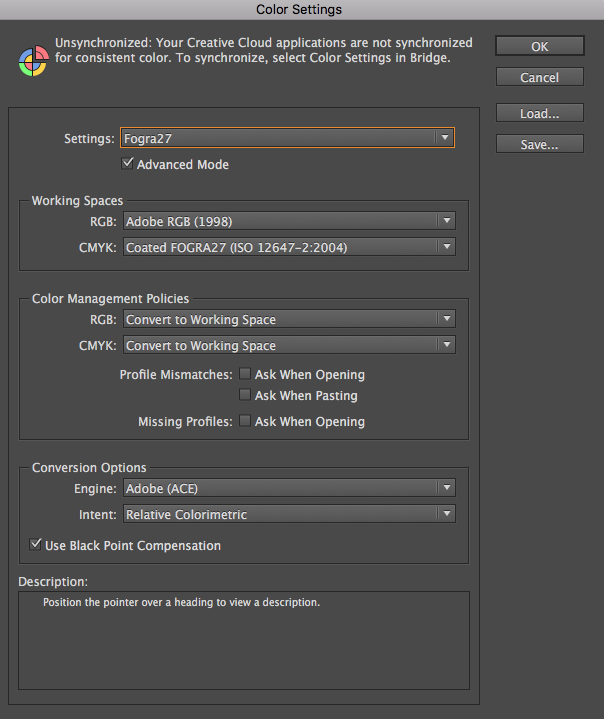Click the Color Settings title bar

pyautogui.click(x=299, y=10)
